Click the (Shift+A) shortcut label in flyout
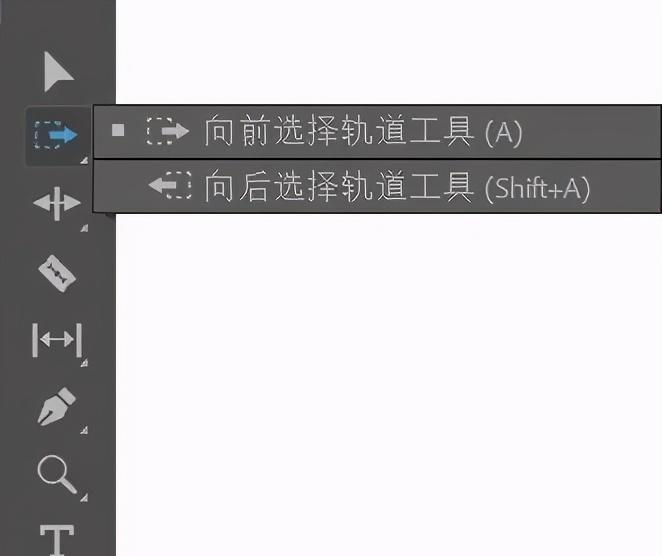The image size is (662, 556). pyautogui.click(x=537, y=188)
